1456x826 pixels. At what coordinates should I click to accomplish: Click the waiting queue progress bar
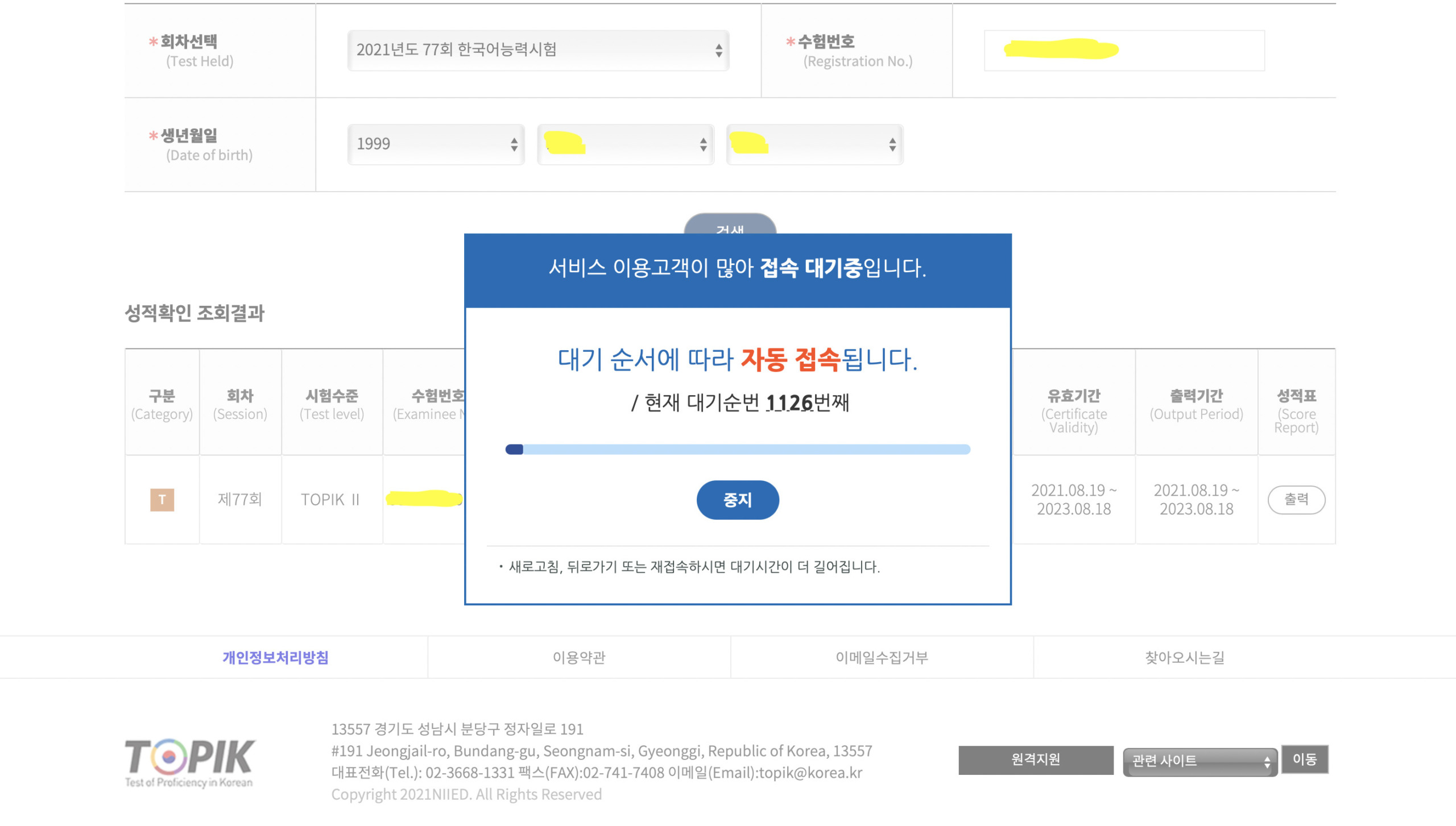pyautogui.click(x=738, y=449)
